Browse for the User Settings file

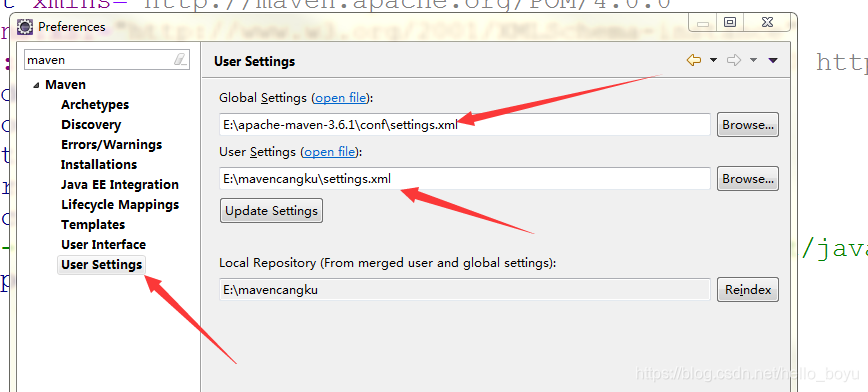coord(748,179)
